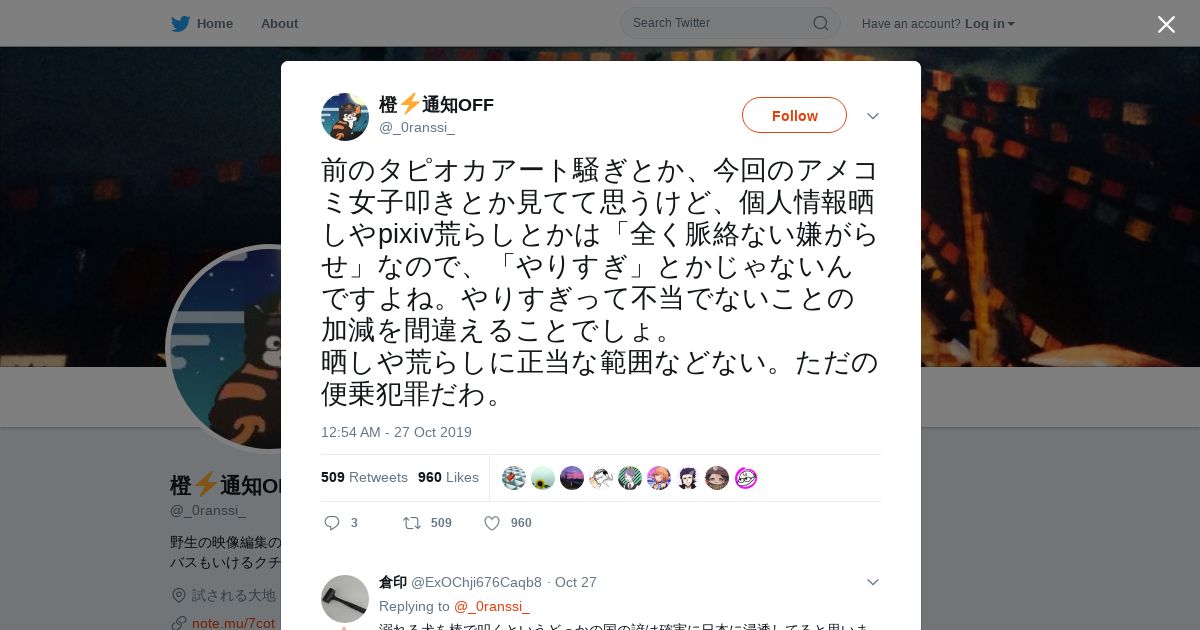Click the Twitter bird logo icon
Image resolution: width=1200 pixels, height=630 pixels.
point(180,23)
